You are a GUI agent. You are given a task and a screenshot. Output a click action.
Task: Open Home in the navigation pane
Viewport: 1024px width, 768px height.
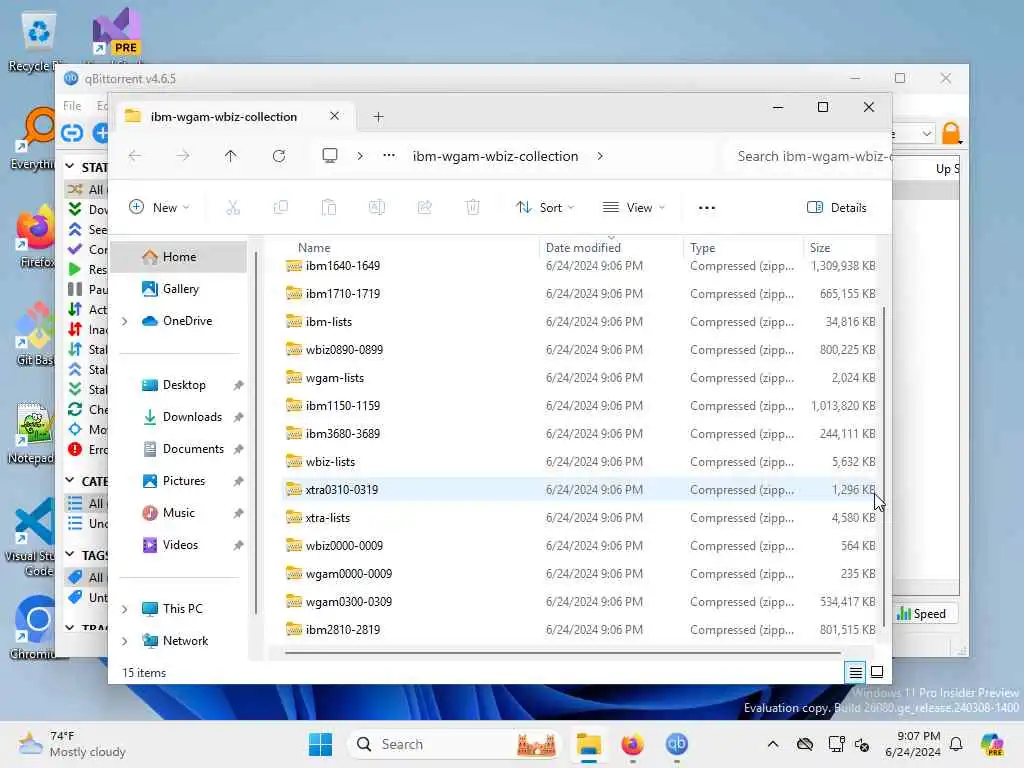point(179,257)
